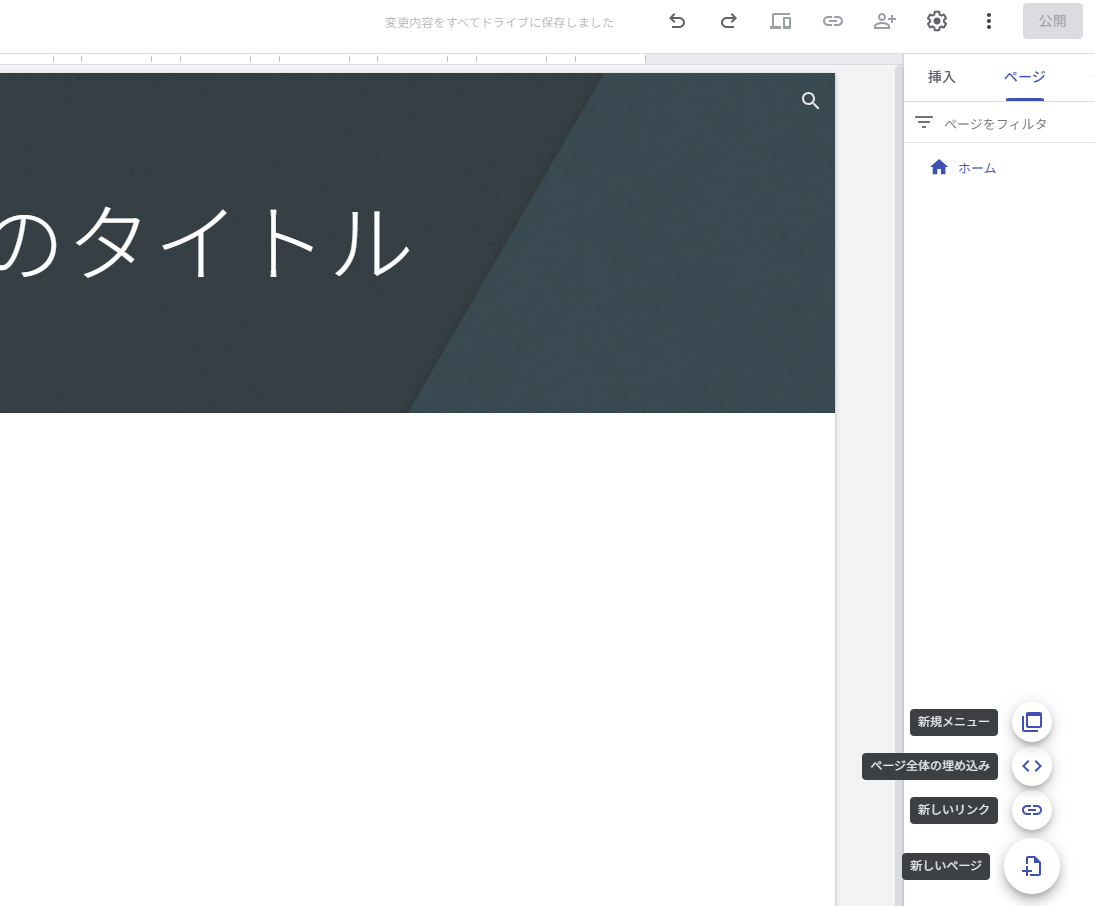The image size is (1095, 906).
Task: Click the home icon next to ホーム
Action: [x=939, y=167]
